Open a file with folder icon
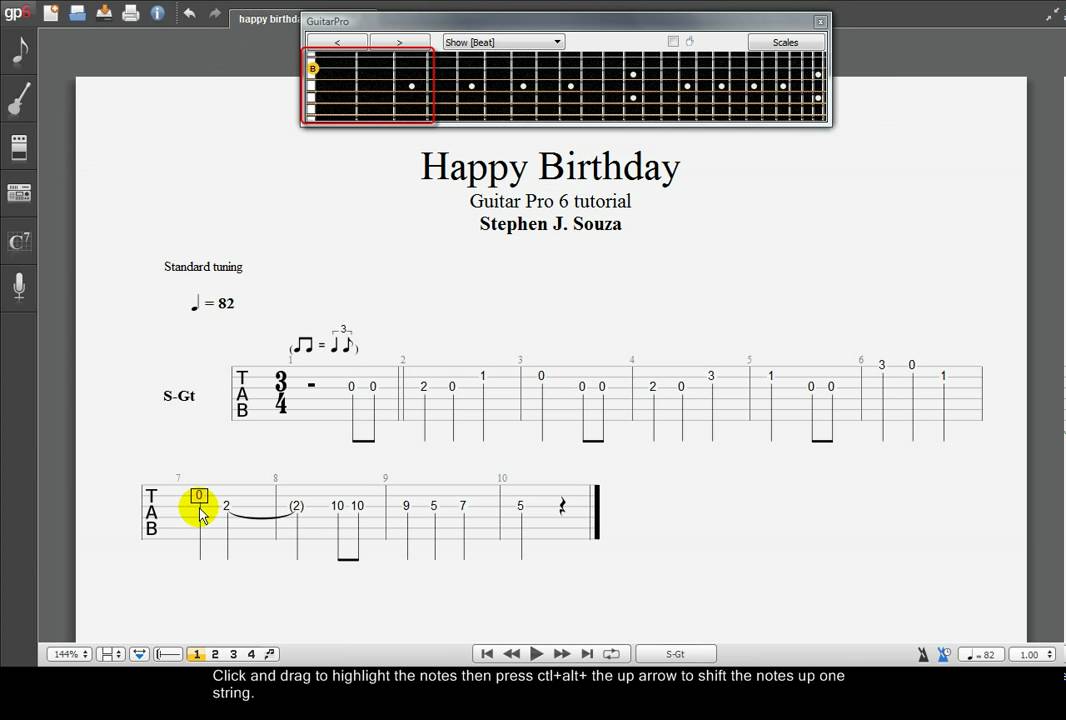Viewport: 1066px width, 720px height. coord(78,12)
